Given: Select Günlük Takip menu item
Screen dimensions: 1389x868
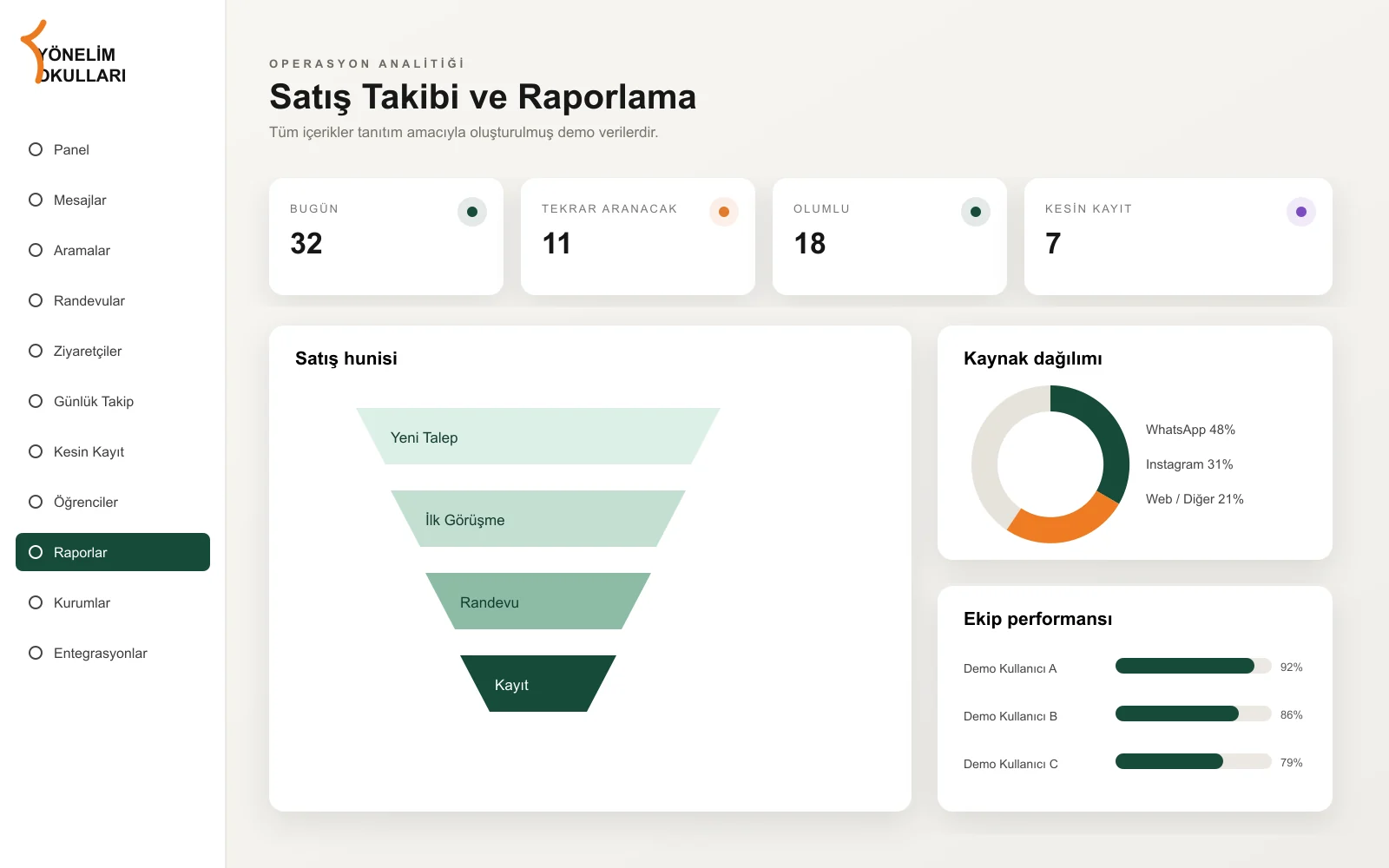Looking at the screenshot, I should [x=113, y=401].
